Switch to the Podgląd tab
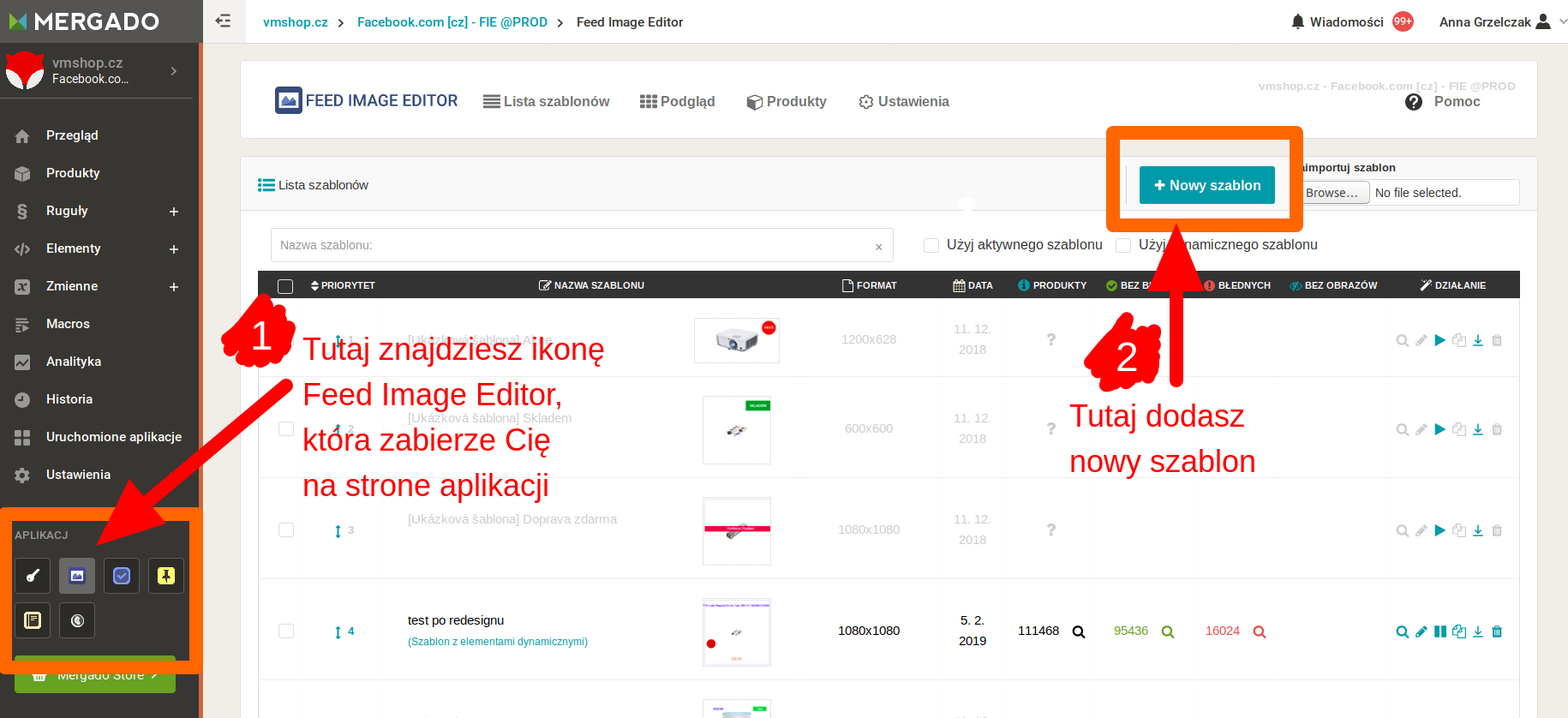 pyautogui.click(x=677, y=101)
